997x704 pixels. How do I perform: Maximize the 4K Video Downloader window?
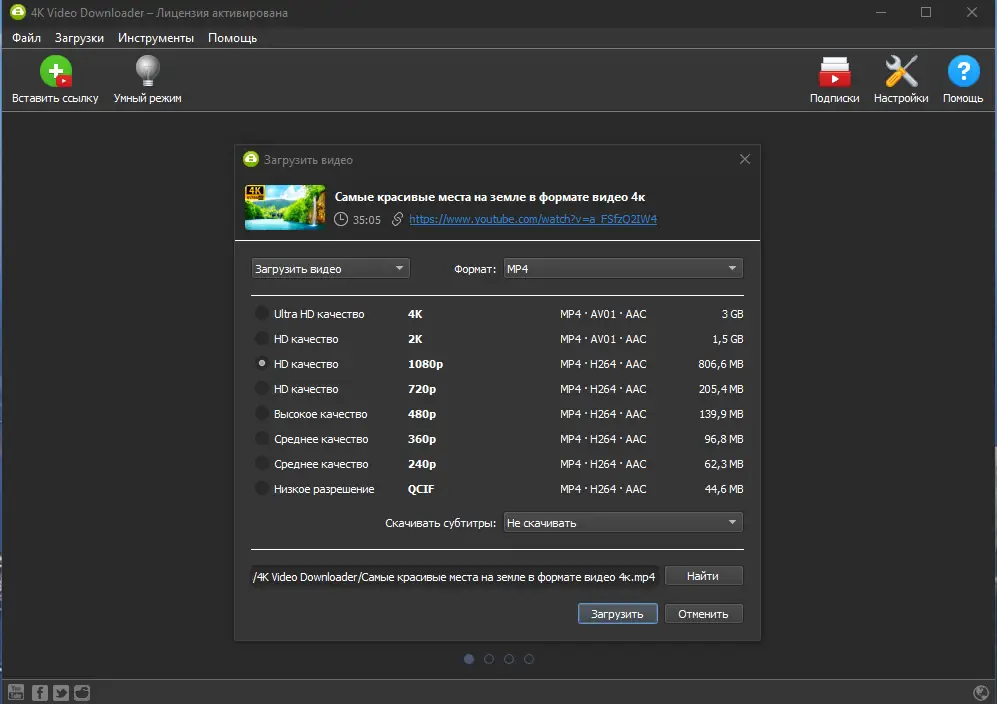tap(926, 12)
